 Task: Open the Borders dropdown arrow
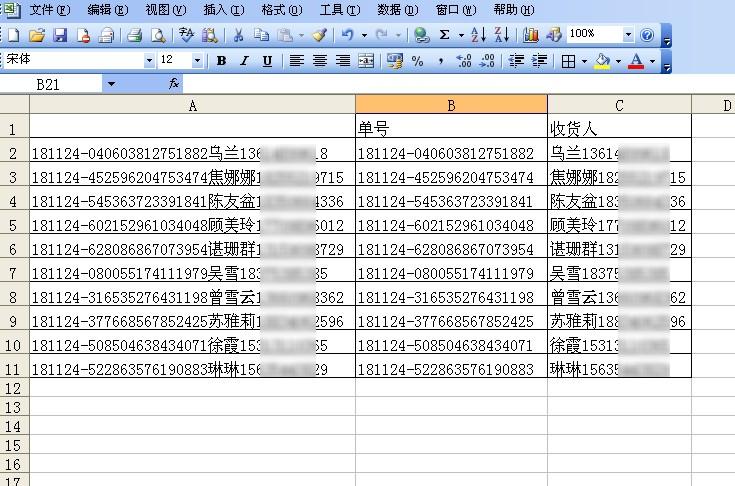tap(585, 60)
